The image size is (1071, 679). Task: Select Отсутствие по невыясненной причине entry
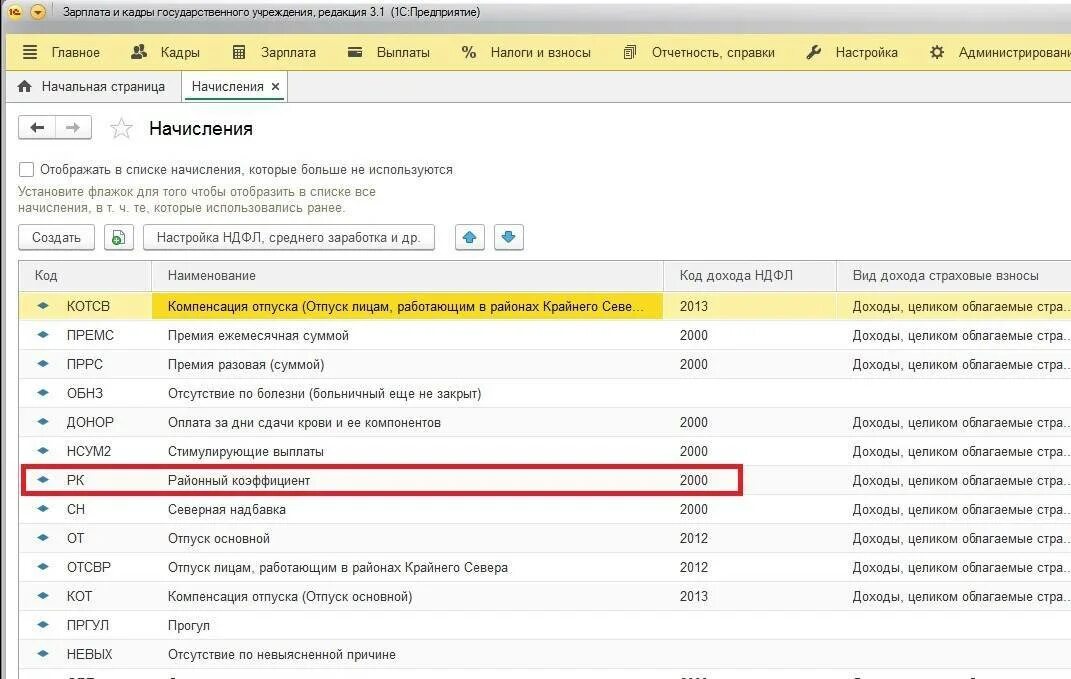pos(281,654)
